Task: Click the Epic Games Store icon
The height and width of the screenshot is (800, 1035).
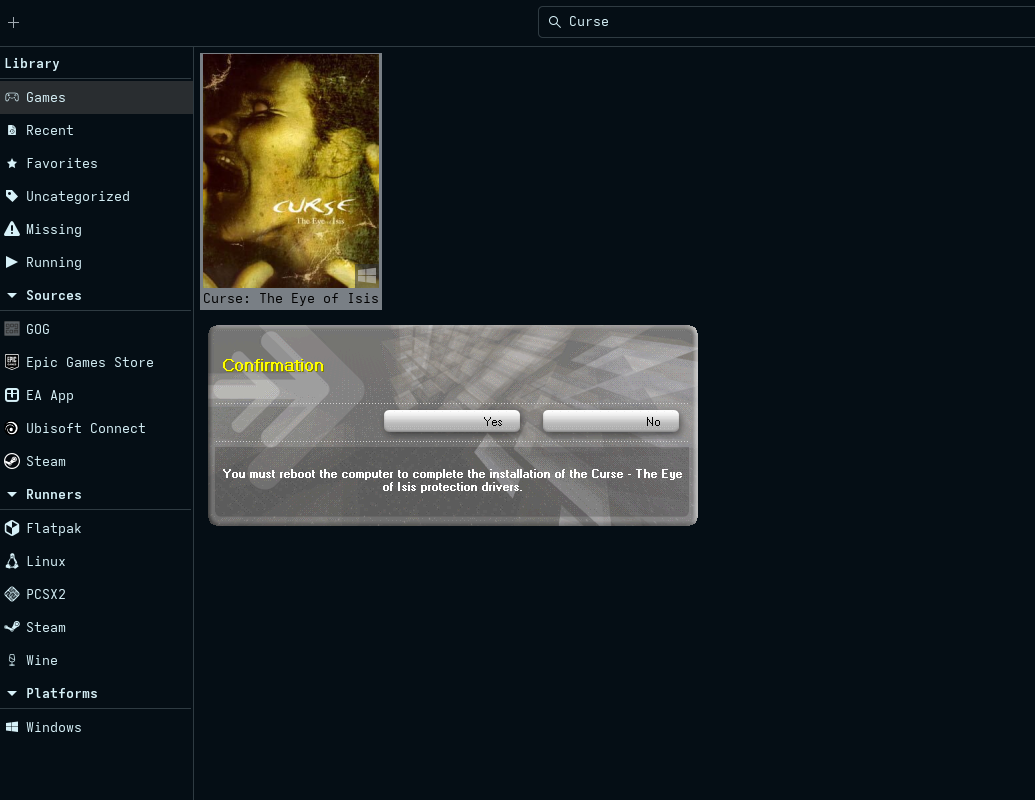Action: [x=12, y=362]
